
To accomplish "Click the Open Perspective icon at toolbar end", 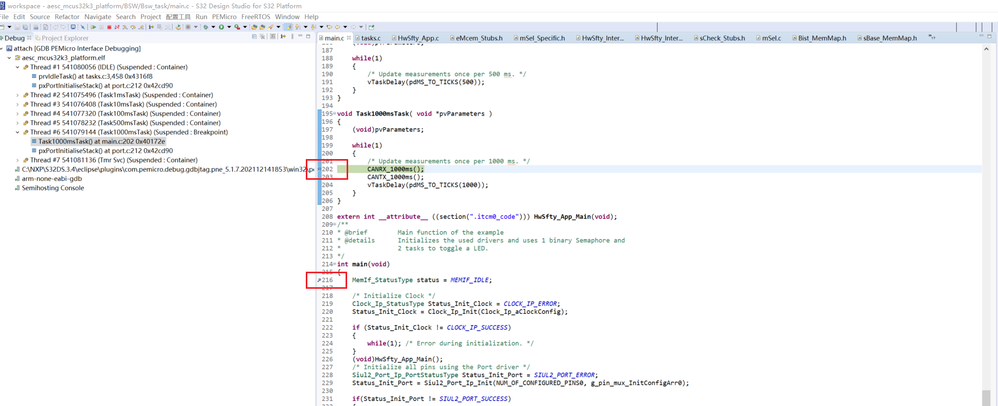I will tap(371, 27).
